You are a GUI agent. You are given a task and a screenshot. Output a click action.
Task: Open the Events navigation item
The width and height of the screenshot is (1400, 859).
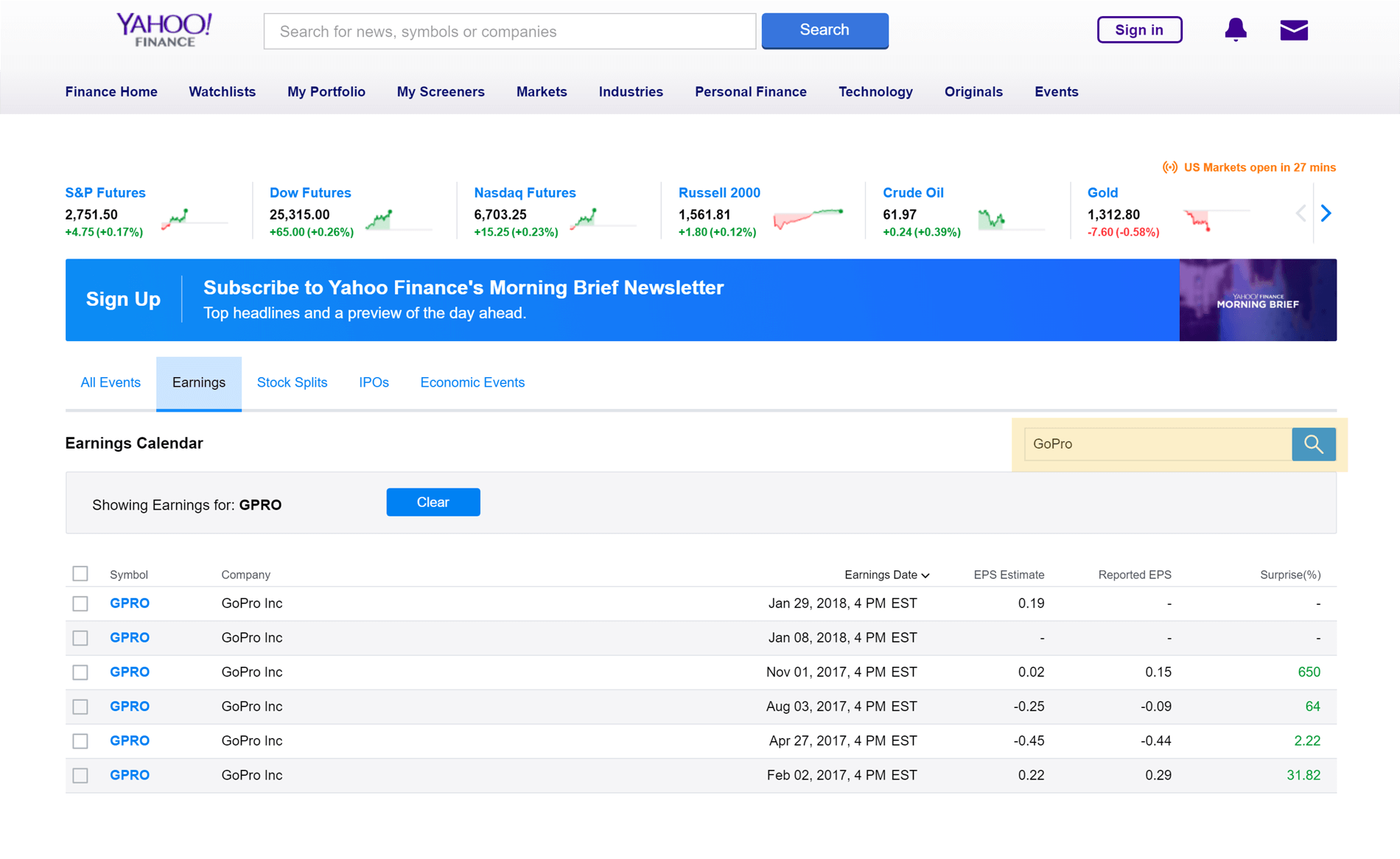click(1056, 92)
